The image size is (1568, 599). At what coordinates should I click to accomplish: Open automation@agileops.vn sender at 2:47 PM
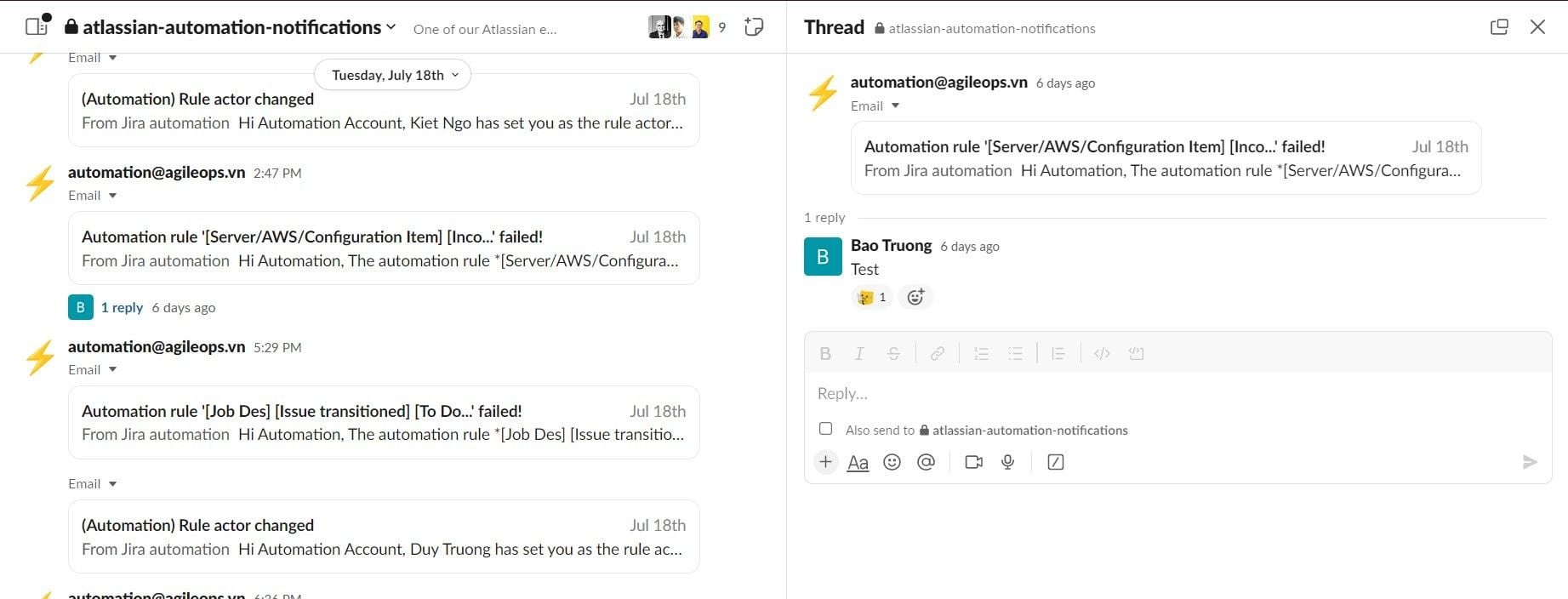(x=157, y=172)
